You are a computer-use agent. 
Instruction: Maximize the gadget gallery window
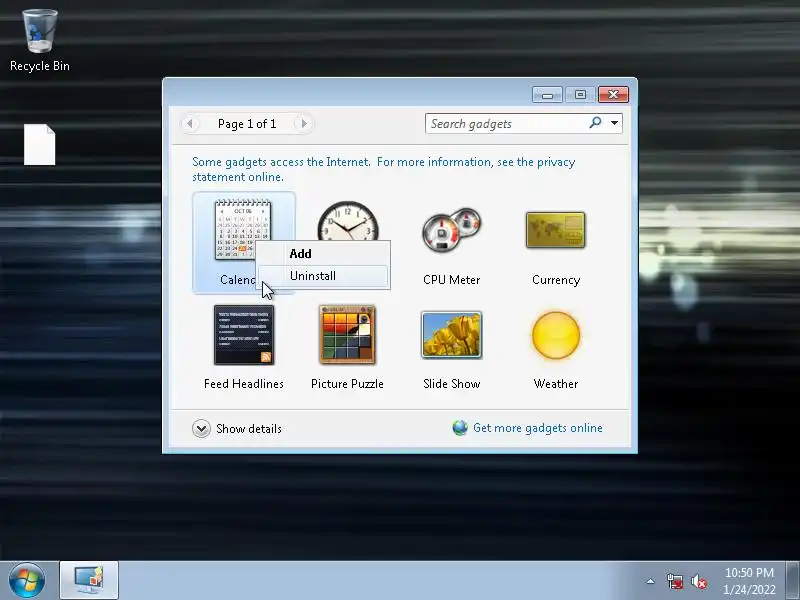[x=580, y=95]
